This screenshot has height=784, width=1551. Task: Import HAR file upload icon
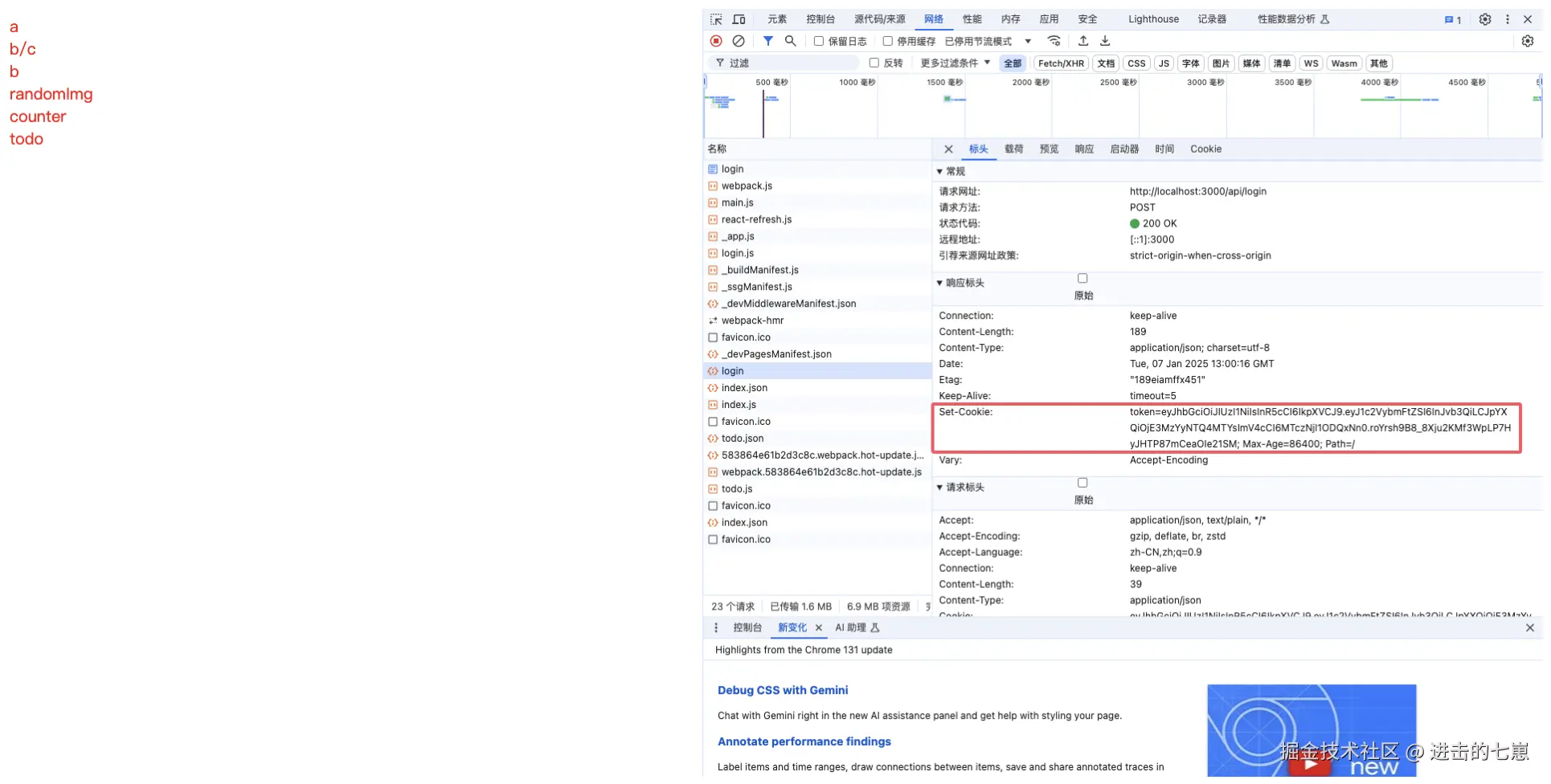pos(1083,41)
